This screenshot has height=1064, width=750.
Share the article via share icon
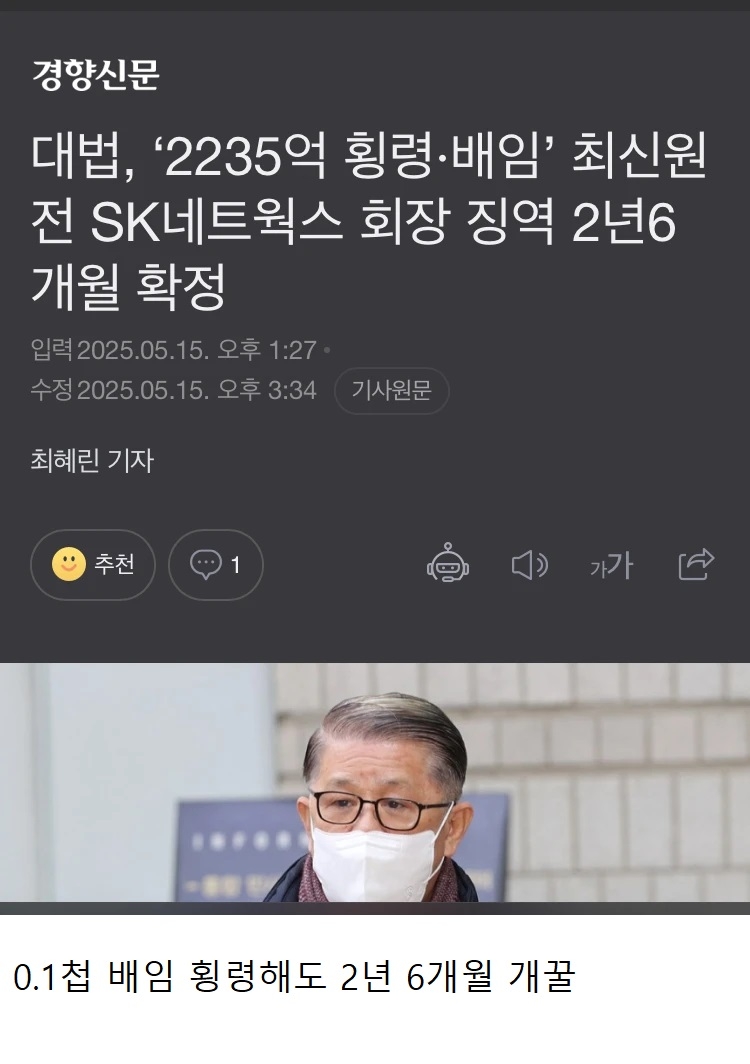[696, 564]
